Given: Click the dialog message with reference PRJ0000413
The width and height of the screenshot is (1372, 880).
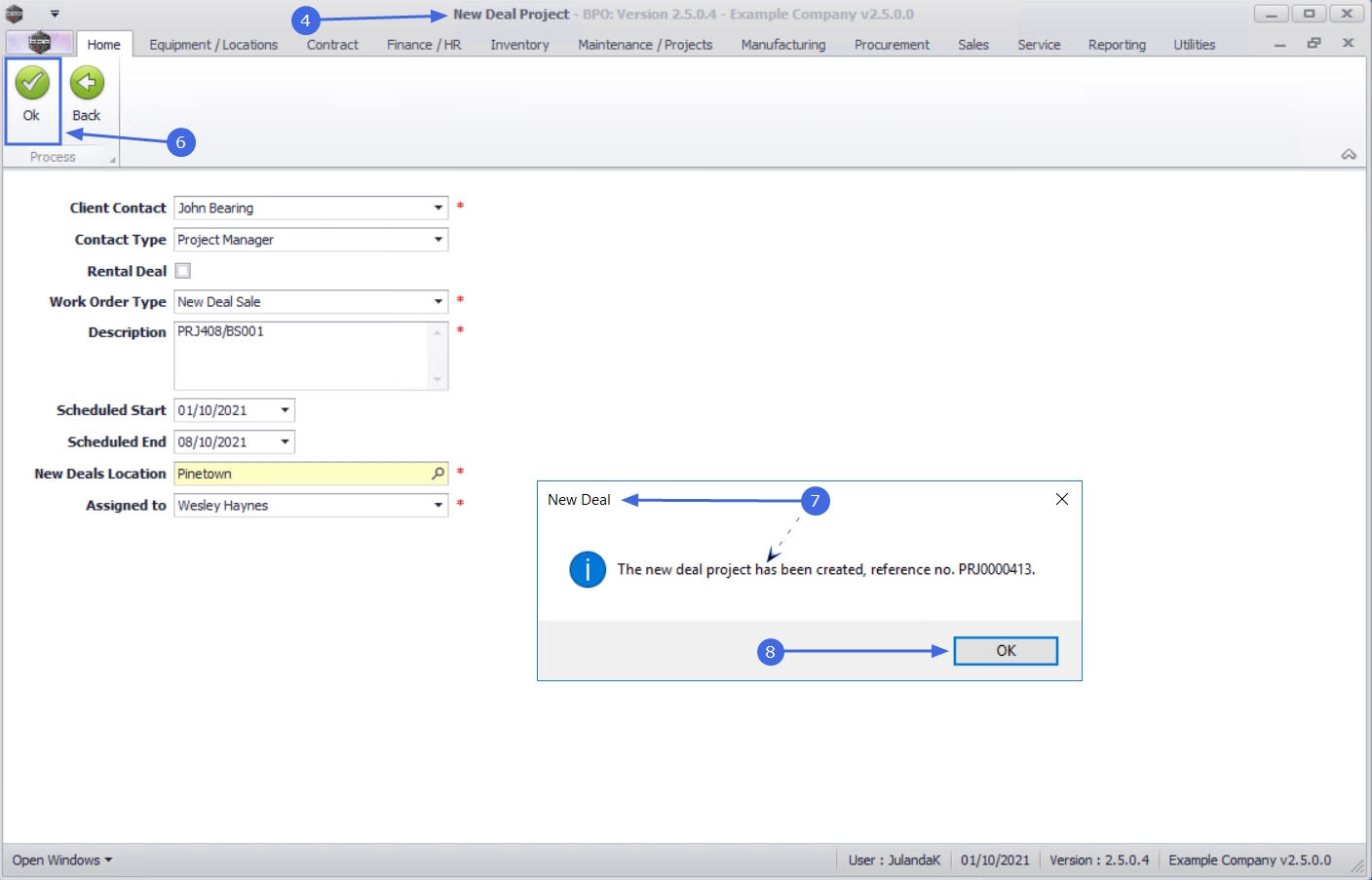Looking at the screenshot, I should 826,569.
